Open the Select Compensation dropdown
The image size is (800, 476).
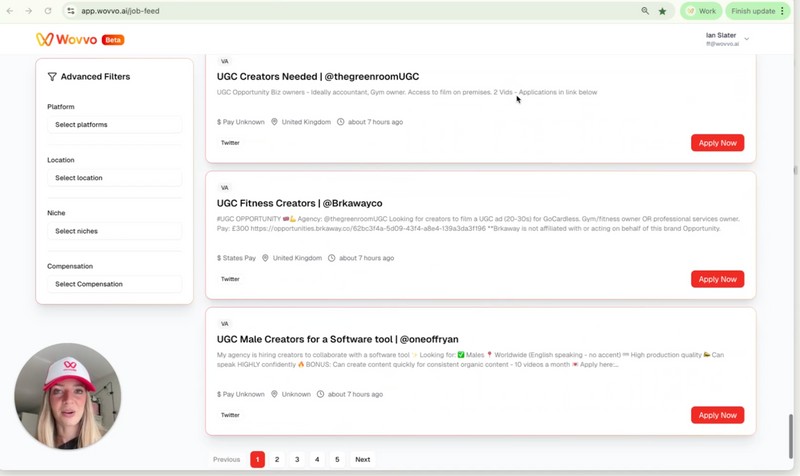click(x=114, y=284)
